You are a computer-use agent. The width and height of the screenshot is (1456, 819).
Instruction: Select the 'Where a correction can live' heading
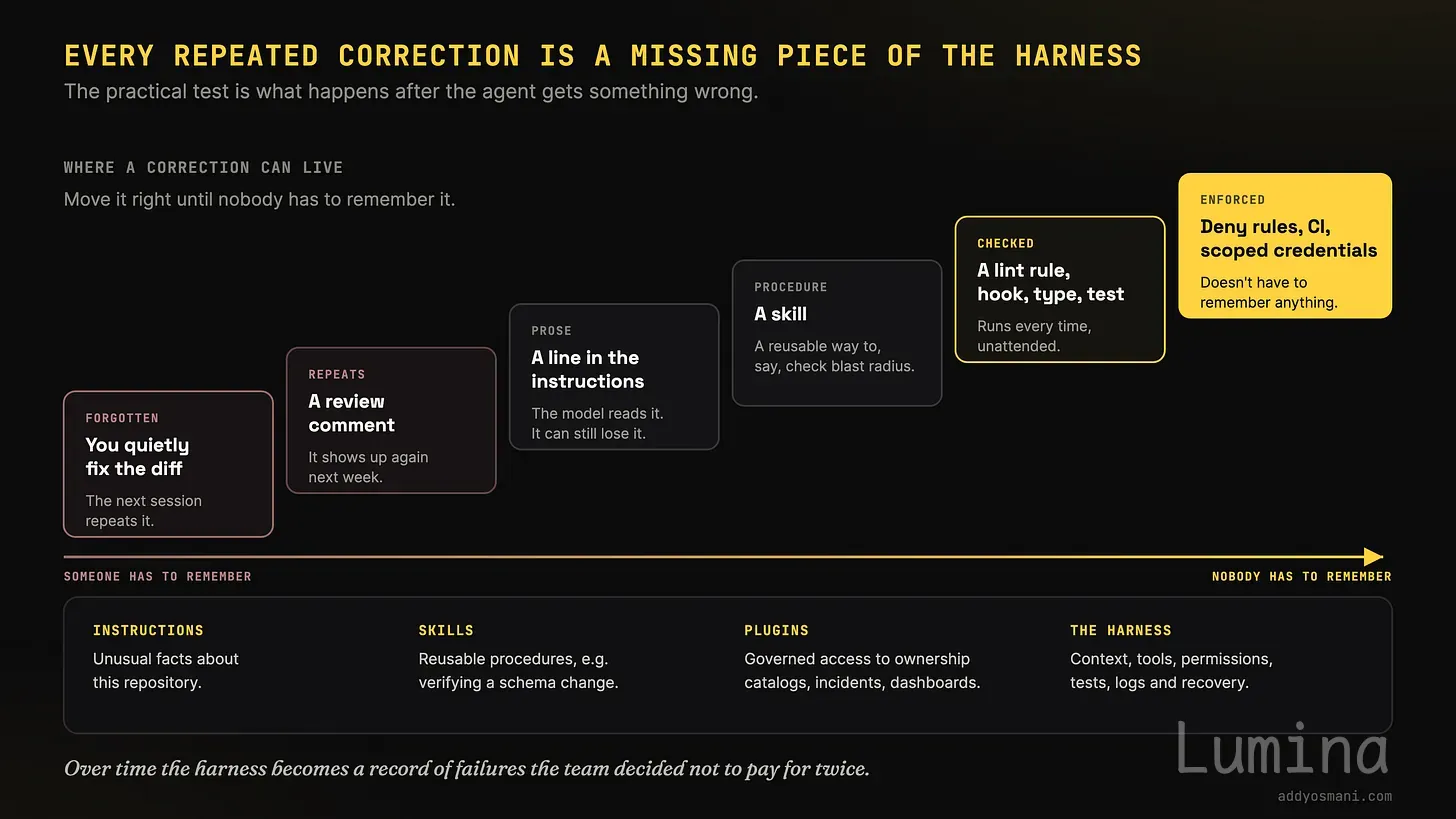(204, 167)
